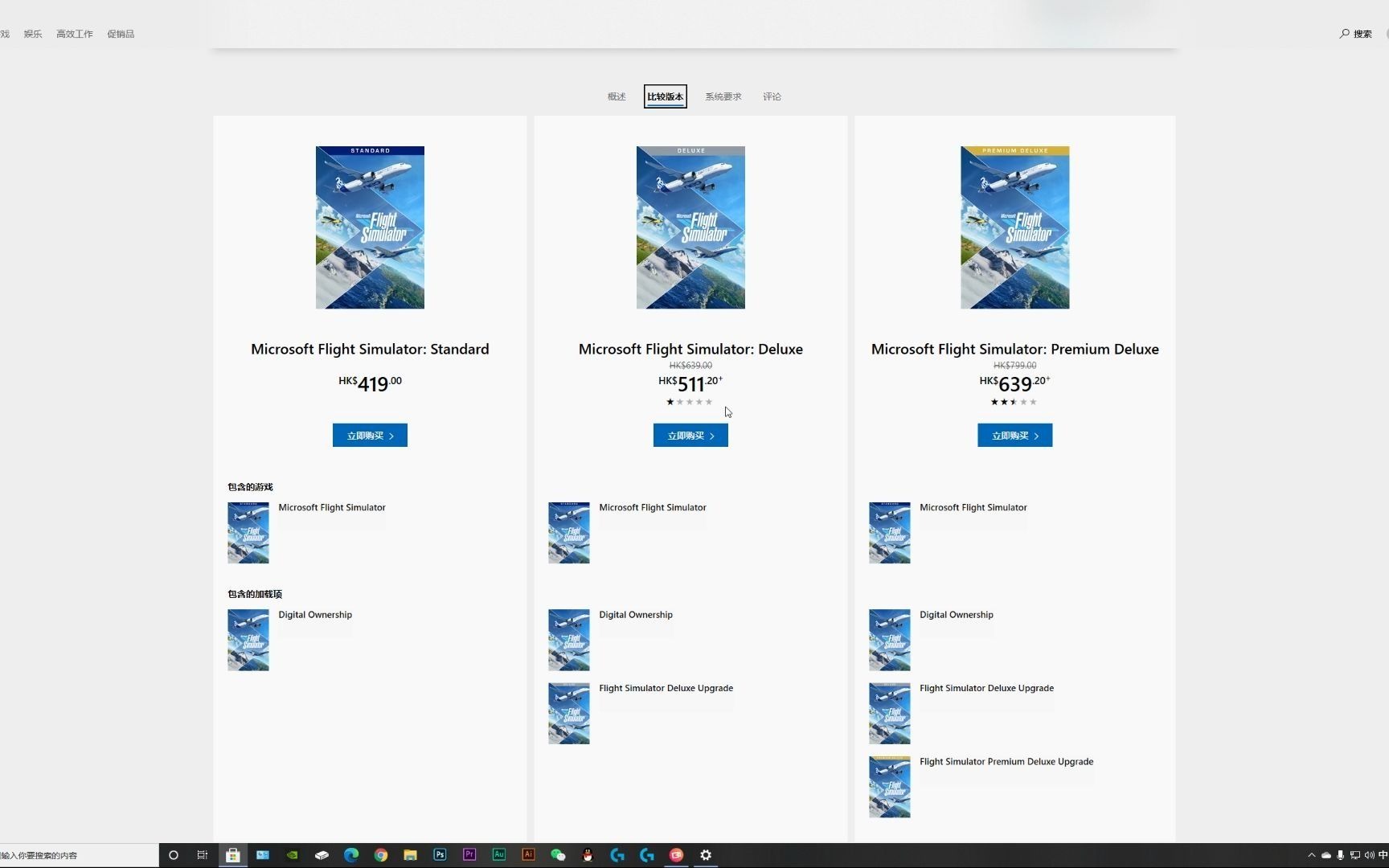Click the Deluxe price HK$511.20
The height and width of the screenshot is (868, 1389).
tap(690, 384)
